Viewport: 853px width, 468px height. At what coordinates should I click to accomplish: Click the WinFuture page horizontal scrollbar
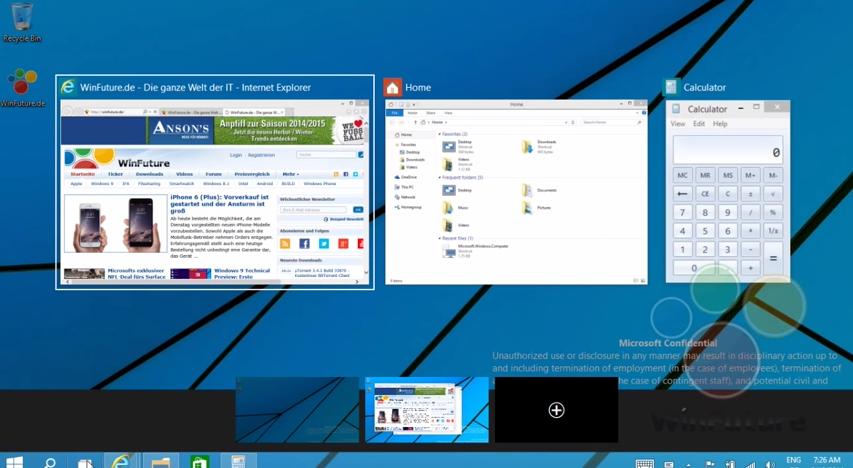212,282
